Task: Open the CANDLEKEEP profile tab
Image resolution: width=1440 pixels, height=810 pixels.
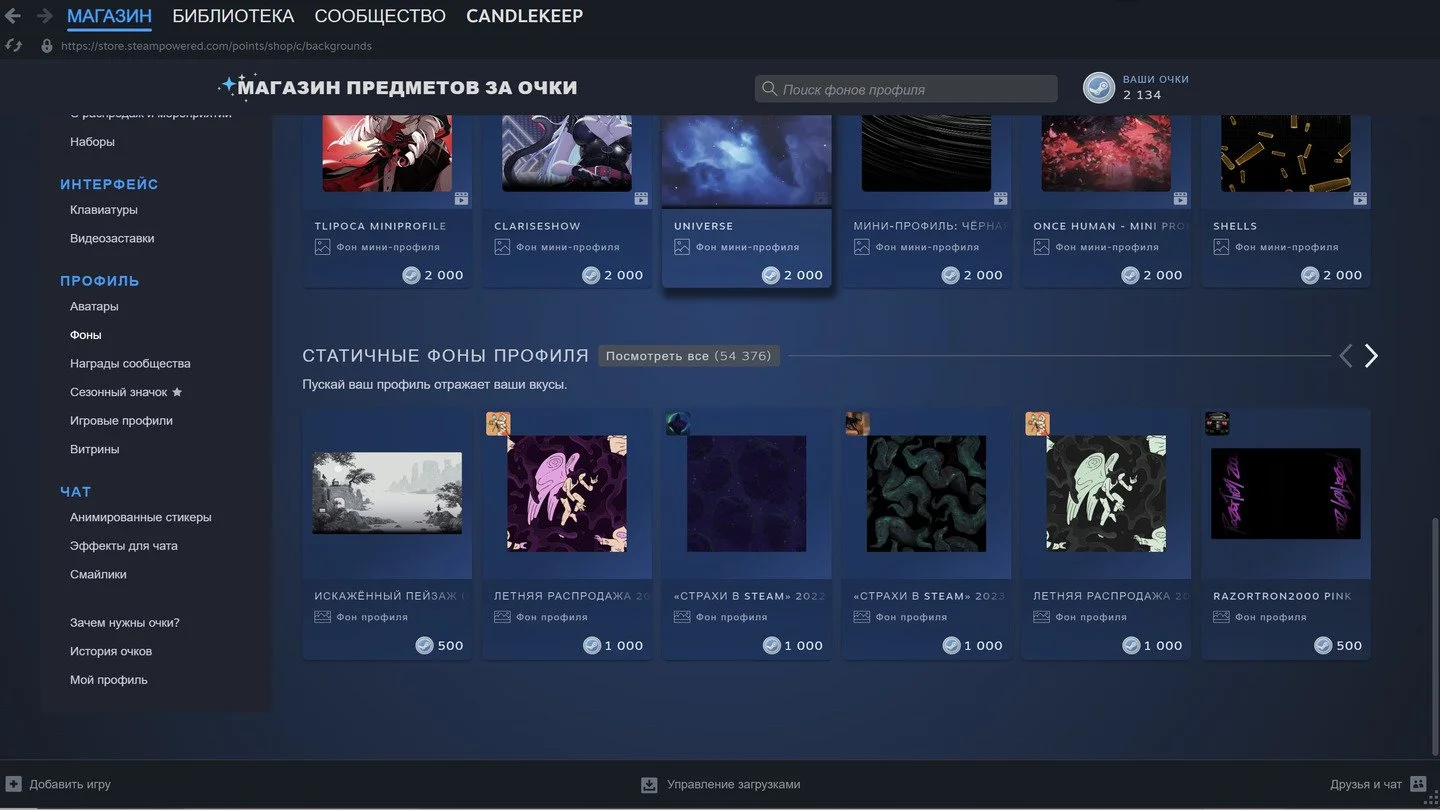Action: tap(524, 16)
